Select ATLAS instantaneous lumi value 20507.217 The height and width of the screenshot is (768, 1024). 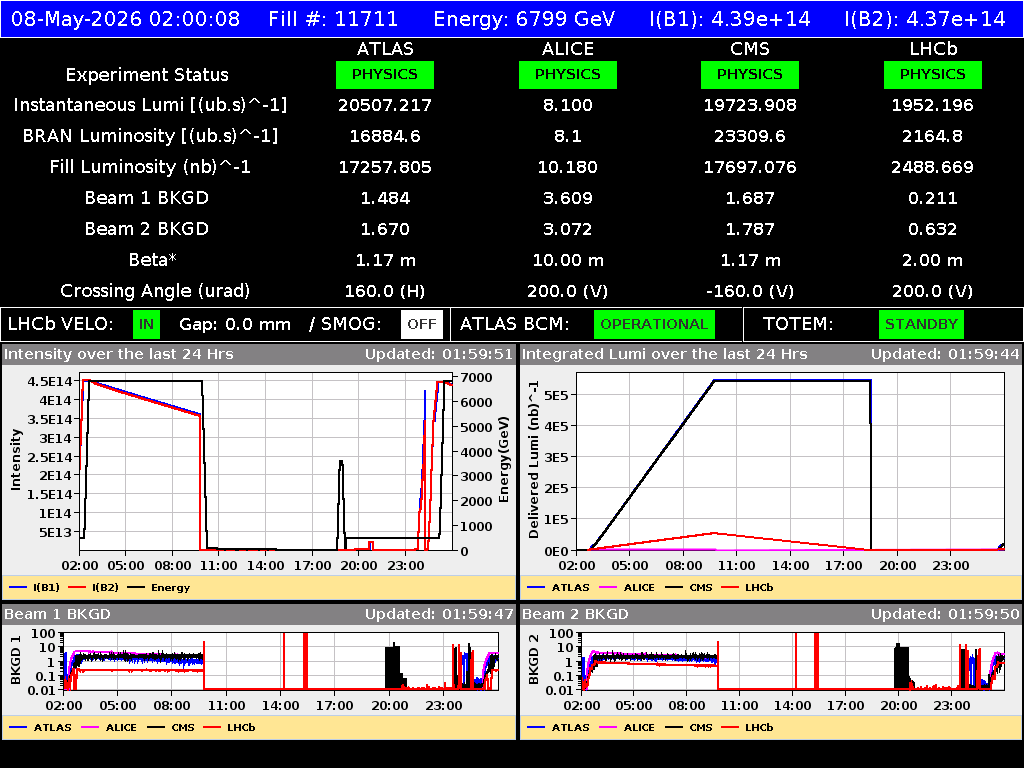(x=385, y=105)
